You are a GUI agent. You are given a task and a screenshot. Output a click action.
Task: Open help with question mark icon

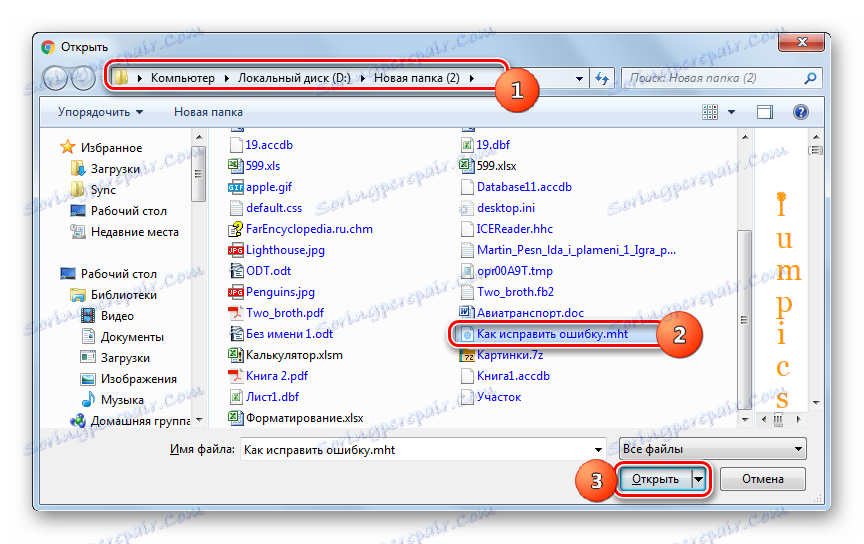801,112
